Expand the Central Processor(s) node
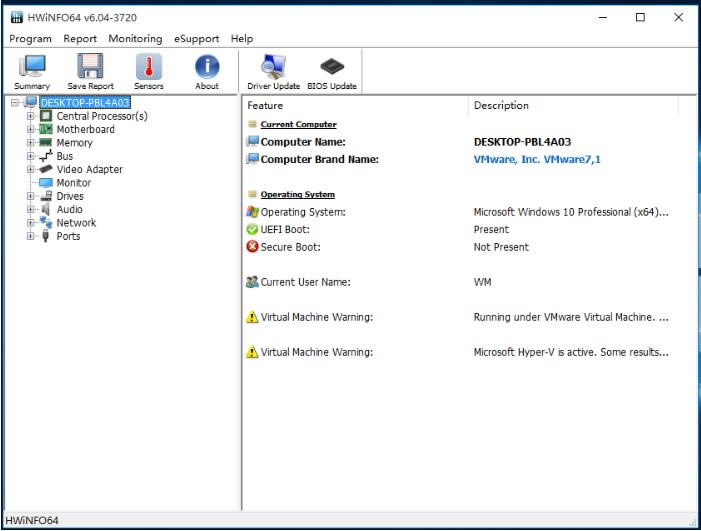The width and height of the screenshot is (701, 531). click(x=30, y=116)
